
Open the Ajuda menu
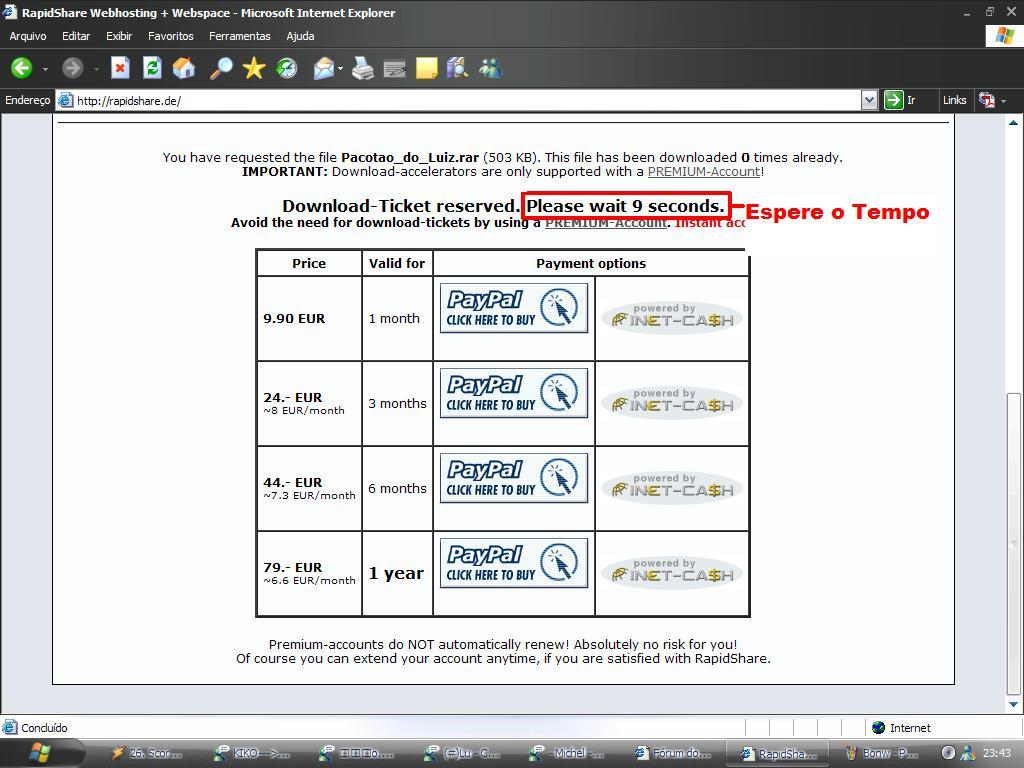pyautogui.click(x=300, y=36)
